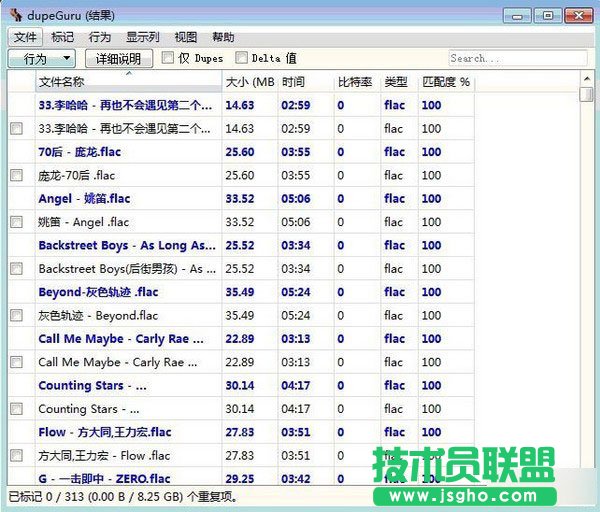
Task: Open the 帮助 menu
Action: (224, 37)
